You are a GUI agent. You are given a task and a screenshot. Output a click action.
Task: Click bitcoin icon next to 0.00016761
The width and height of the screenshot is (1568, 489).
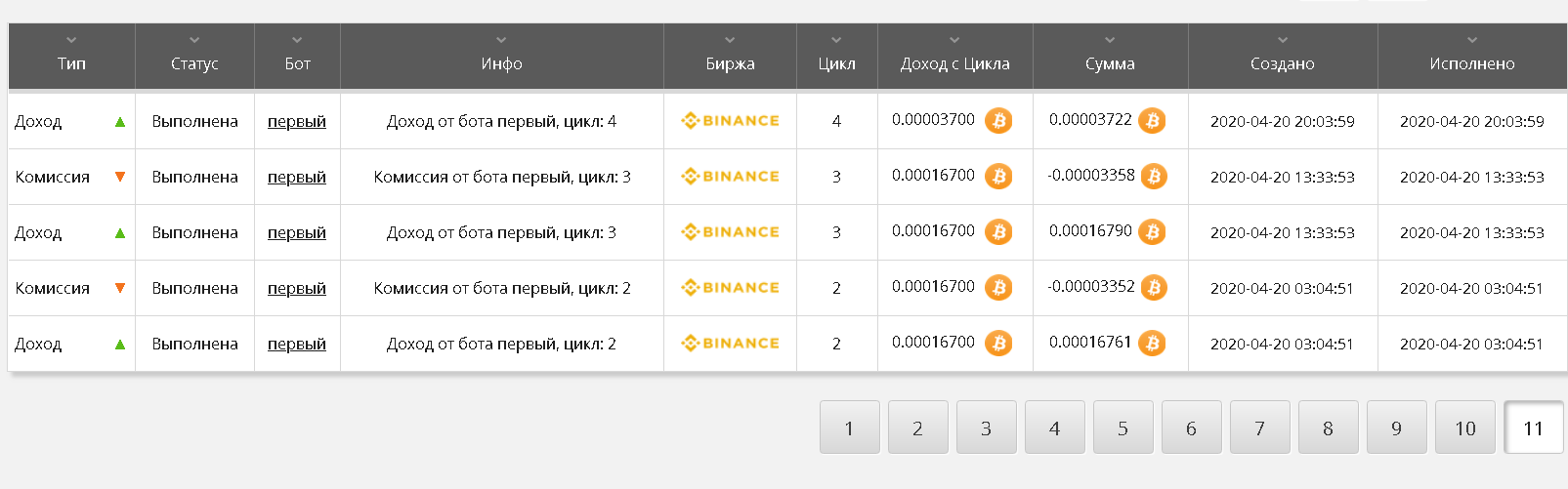tap(1152, 344)
